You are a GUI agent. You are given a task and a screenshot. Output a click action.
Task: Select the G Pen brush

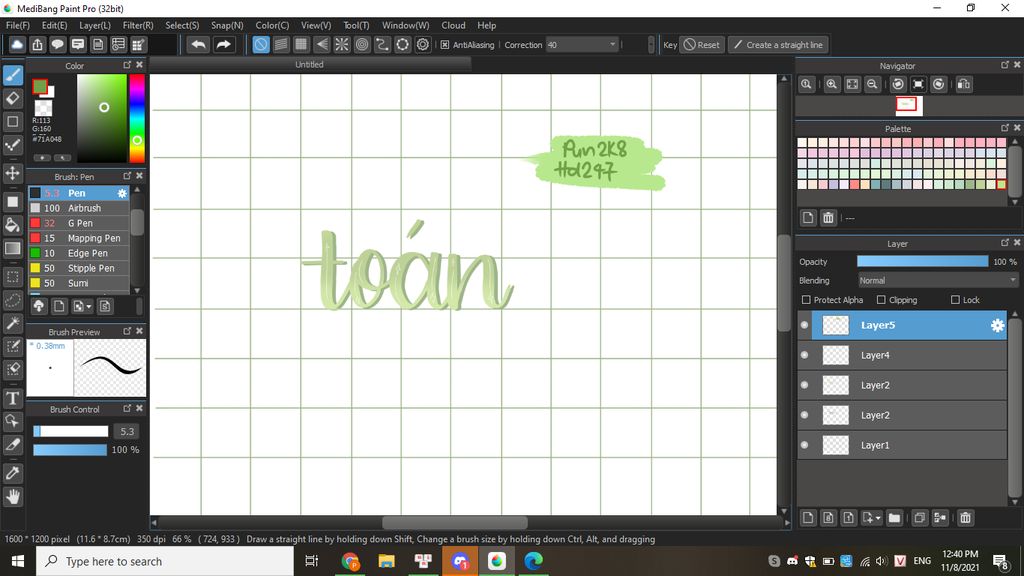78,223
